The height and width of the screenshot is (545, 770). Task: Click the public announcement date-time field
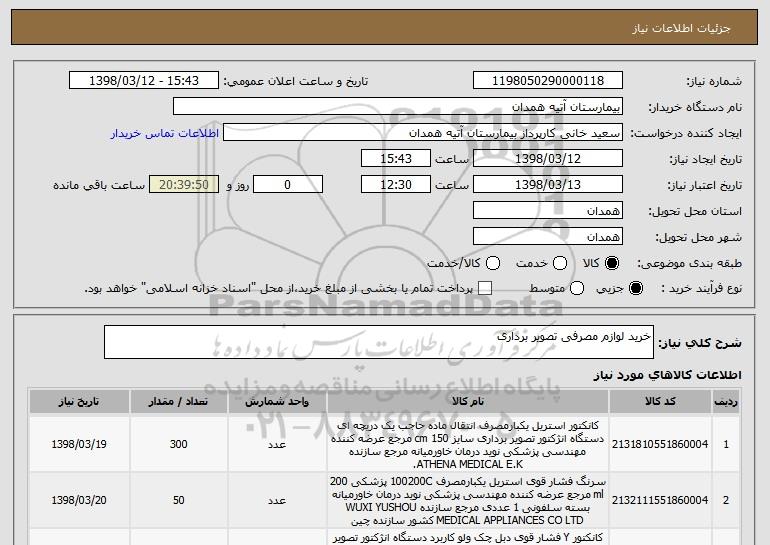[x=144, y=80]
